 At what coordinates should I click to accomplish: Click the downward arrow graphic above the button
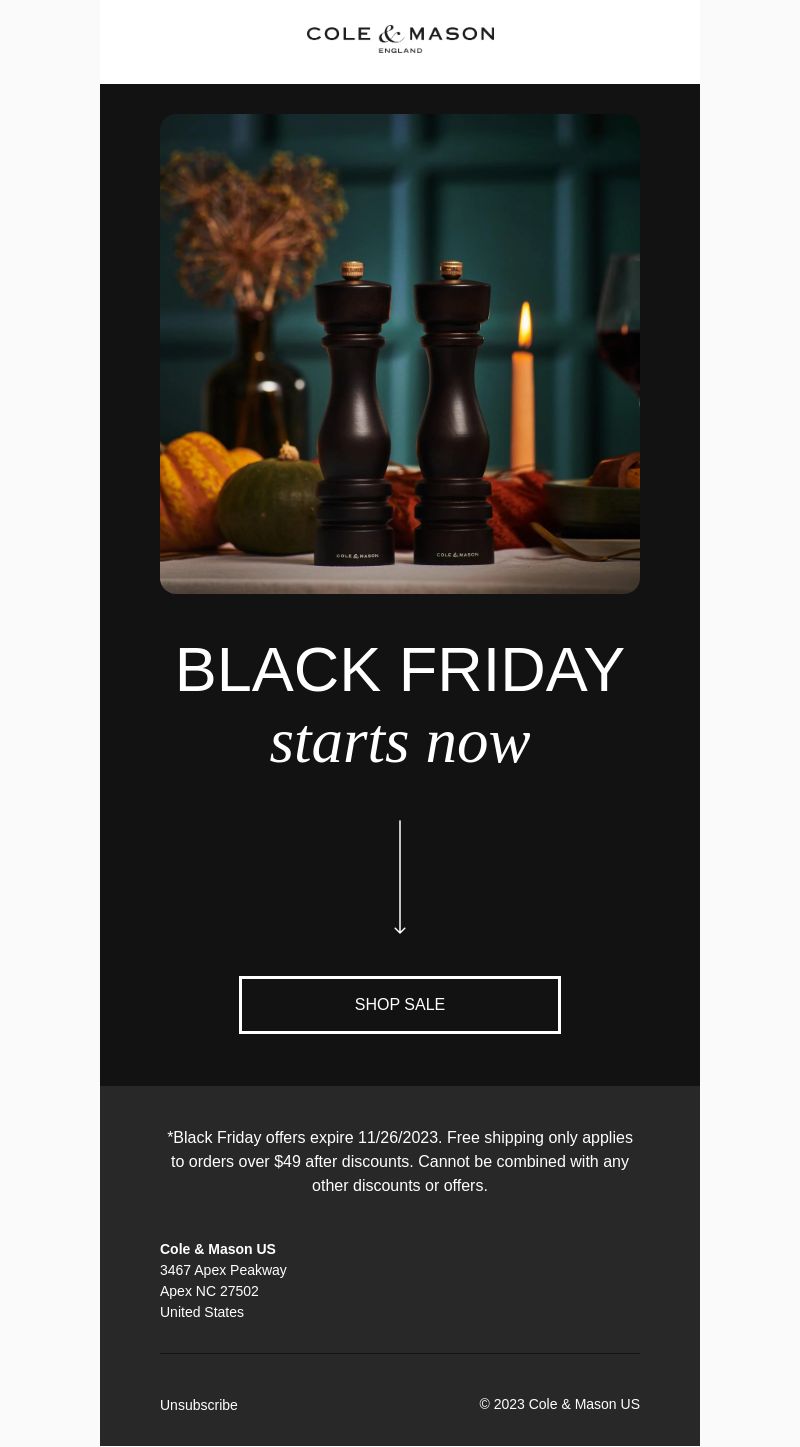400,877
